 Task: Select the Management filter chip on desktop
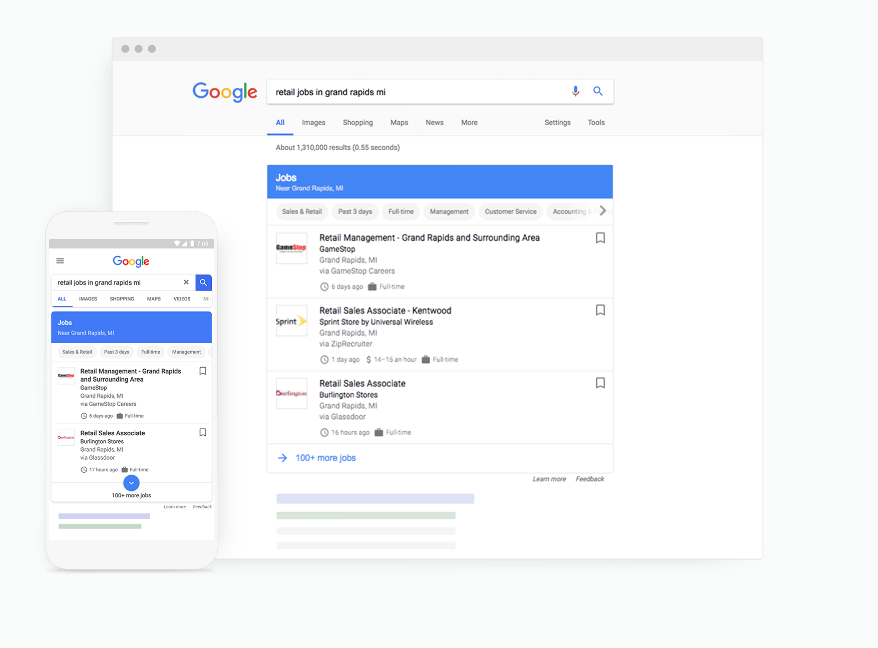[449, 212]
